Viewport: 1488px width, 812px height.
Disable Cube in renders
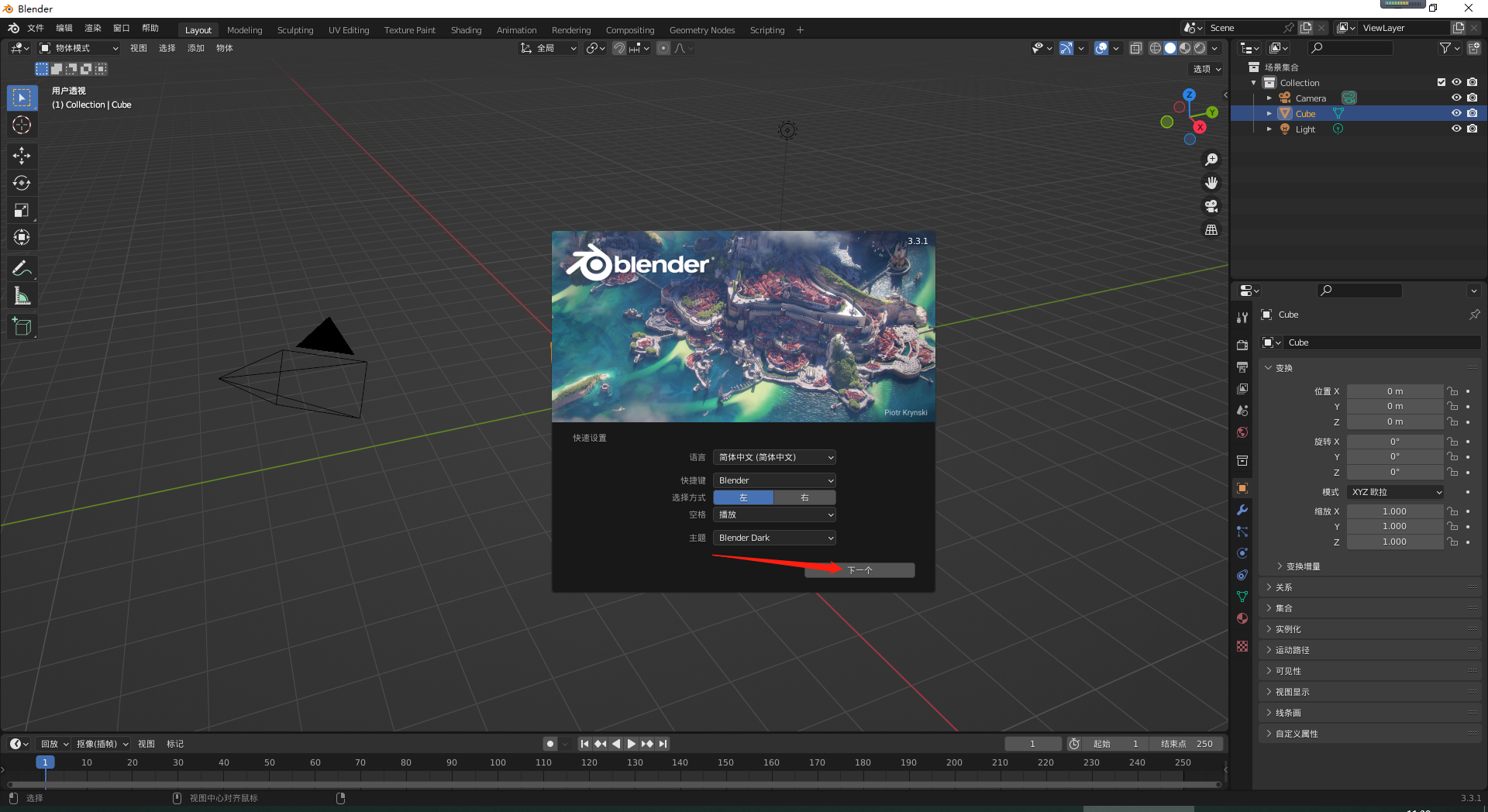tap(1472, 113)
